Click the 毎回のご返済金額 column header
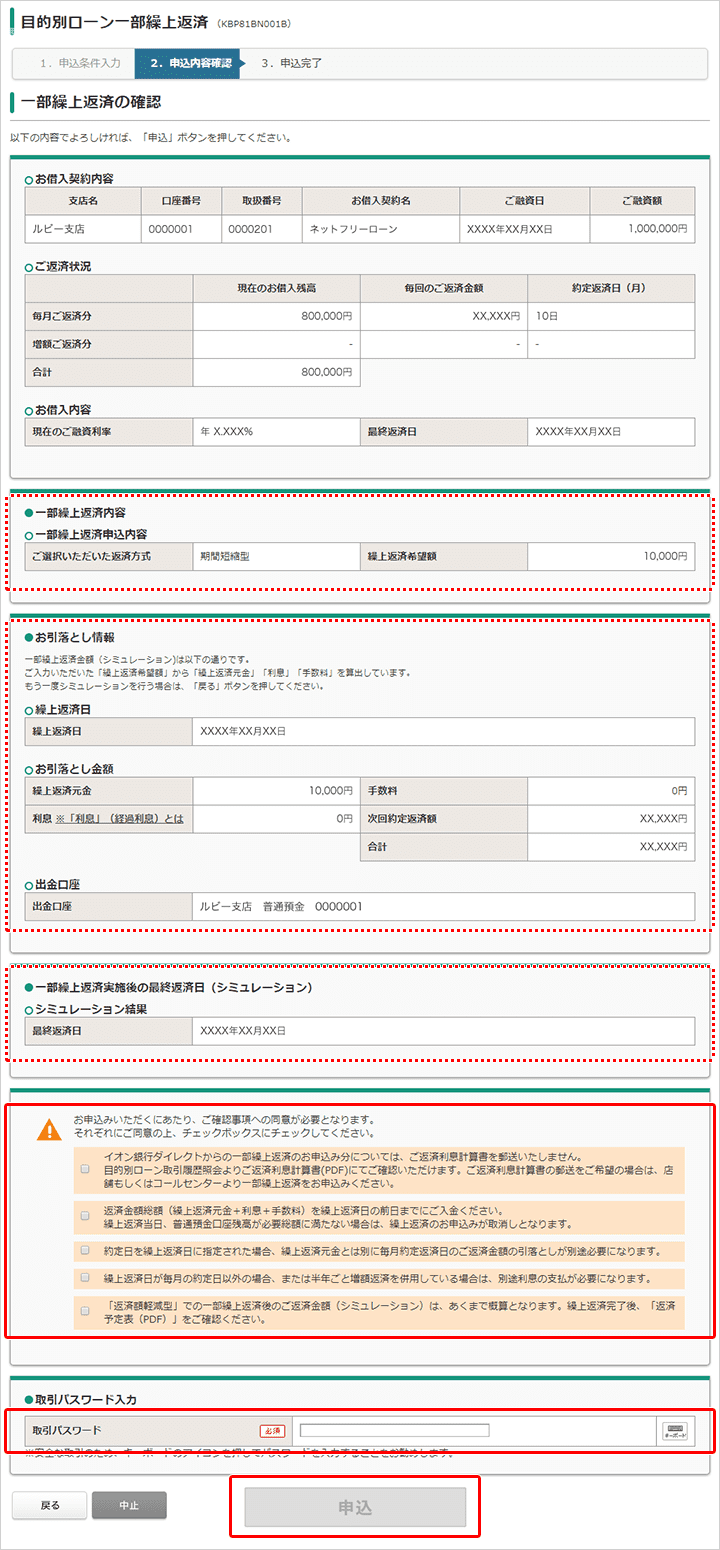Viewport: 720px width, 1550px height. tap(443, 288)
